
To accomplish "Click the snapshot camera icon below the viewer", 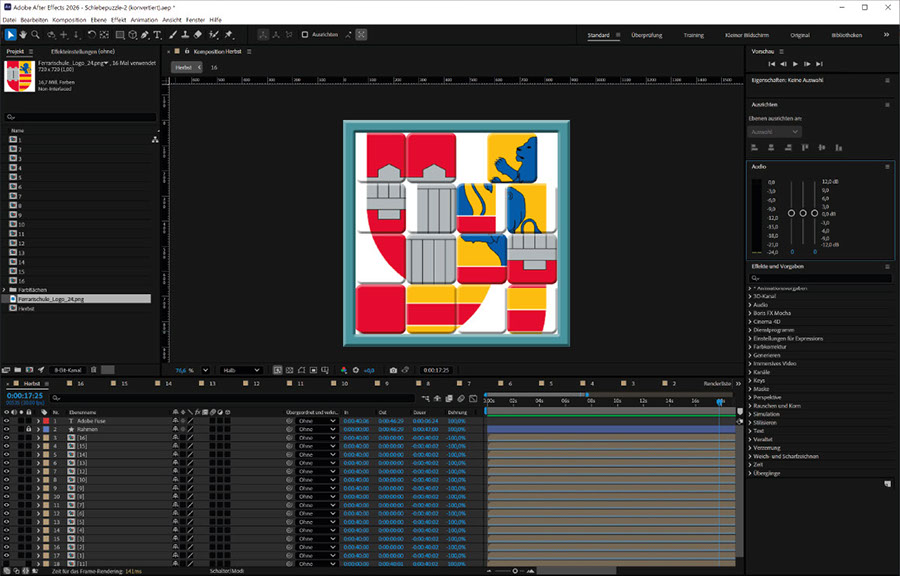I will (393, 370).
